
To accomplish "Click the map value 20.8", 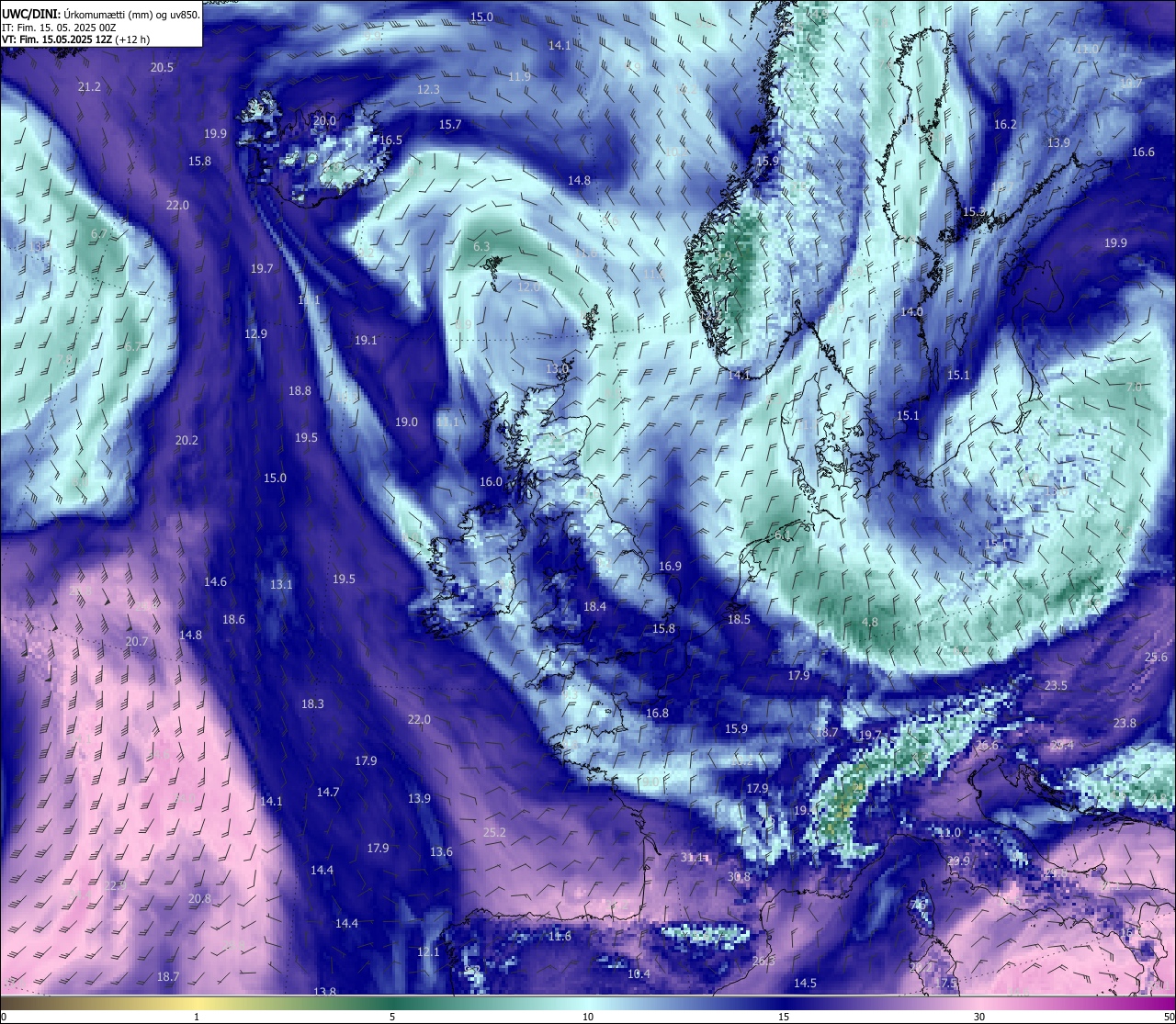I will point(199,898).
